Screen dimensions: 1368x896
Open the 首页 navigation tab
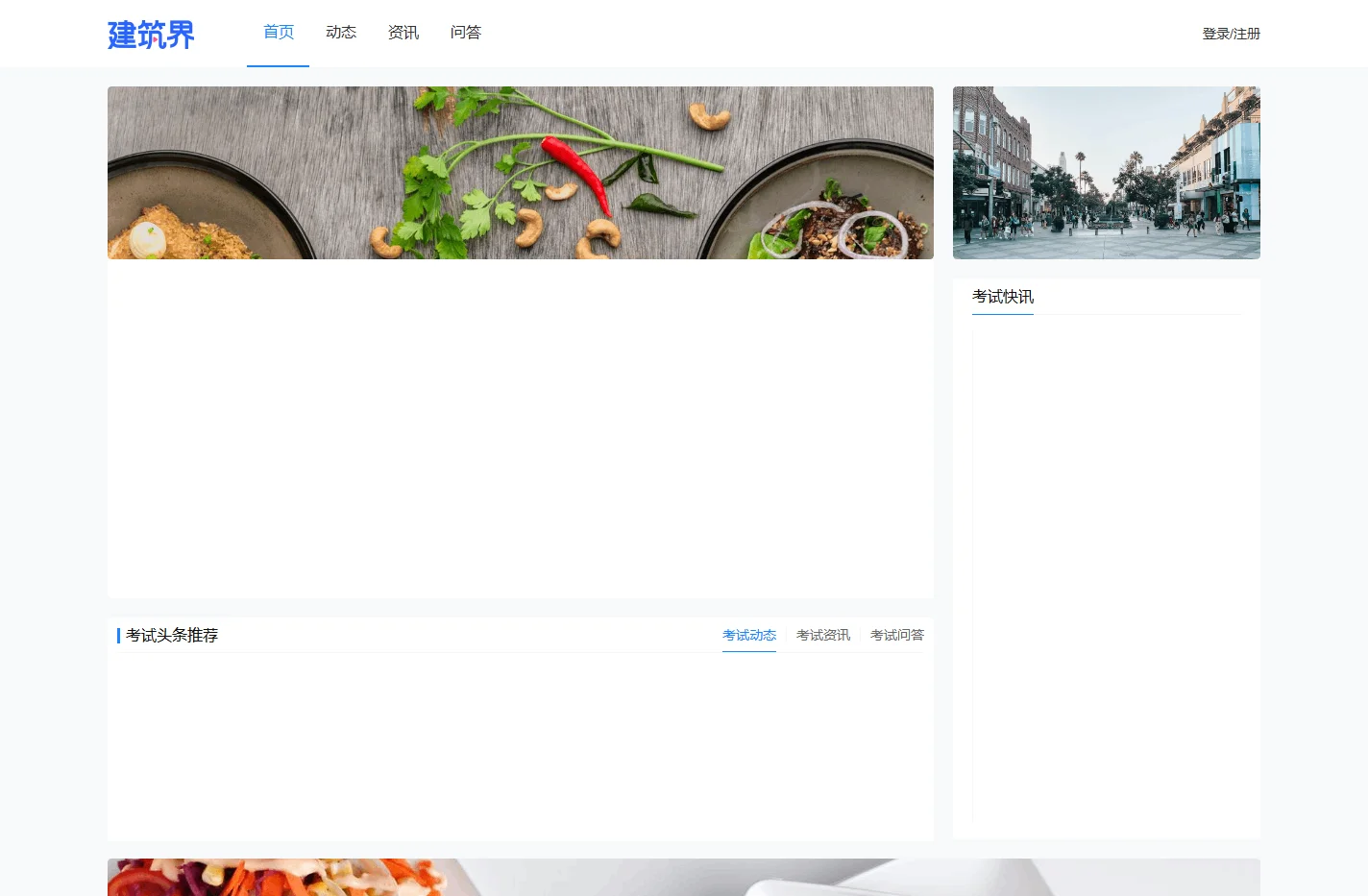[x=279, y=33]
